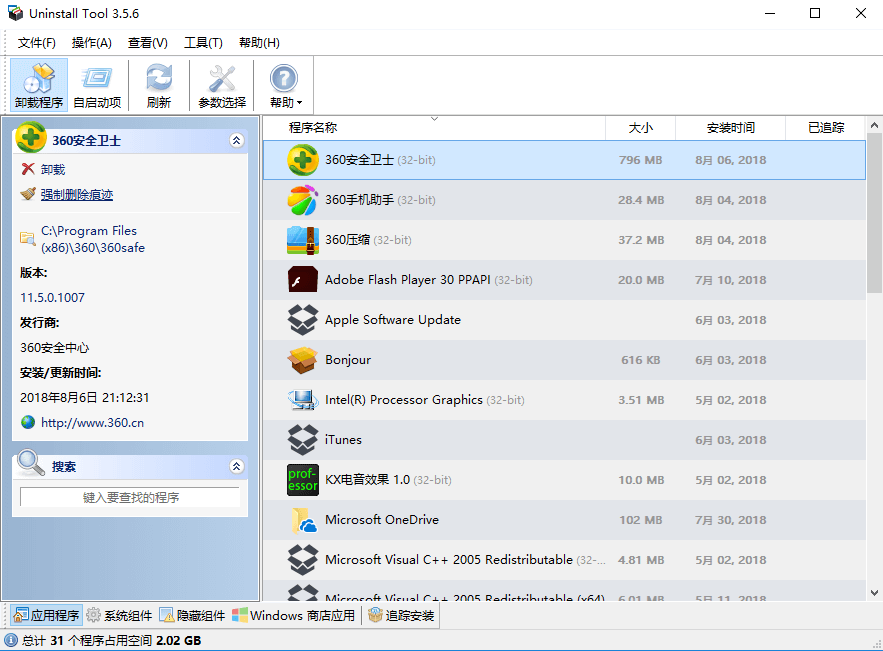The height and width of the screenshot is (651, 883).
Task: Click the red X 卸载 icon
Action: coord(28,169)
